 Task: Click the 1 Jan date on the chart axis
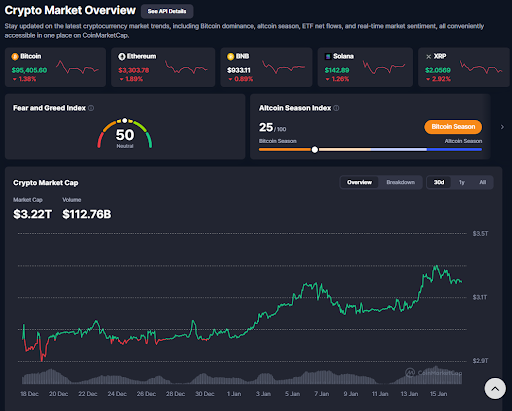pos(234,394)
